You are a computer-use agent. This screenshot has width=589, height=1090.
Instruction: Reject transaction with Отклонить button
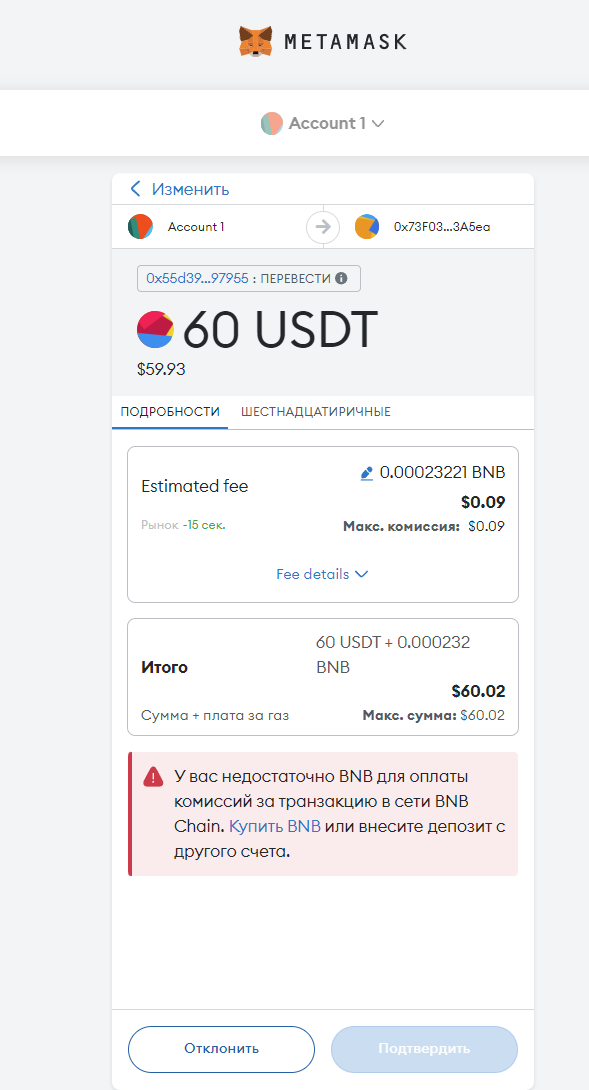pos(221,1049)
